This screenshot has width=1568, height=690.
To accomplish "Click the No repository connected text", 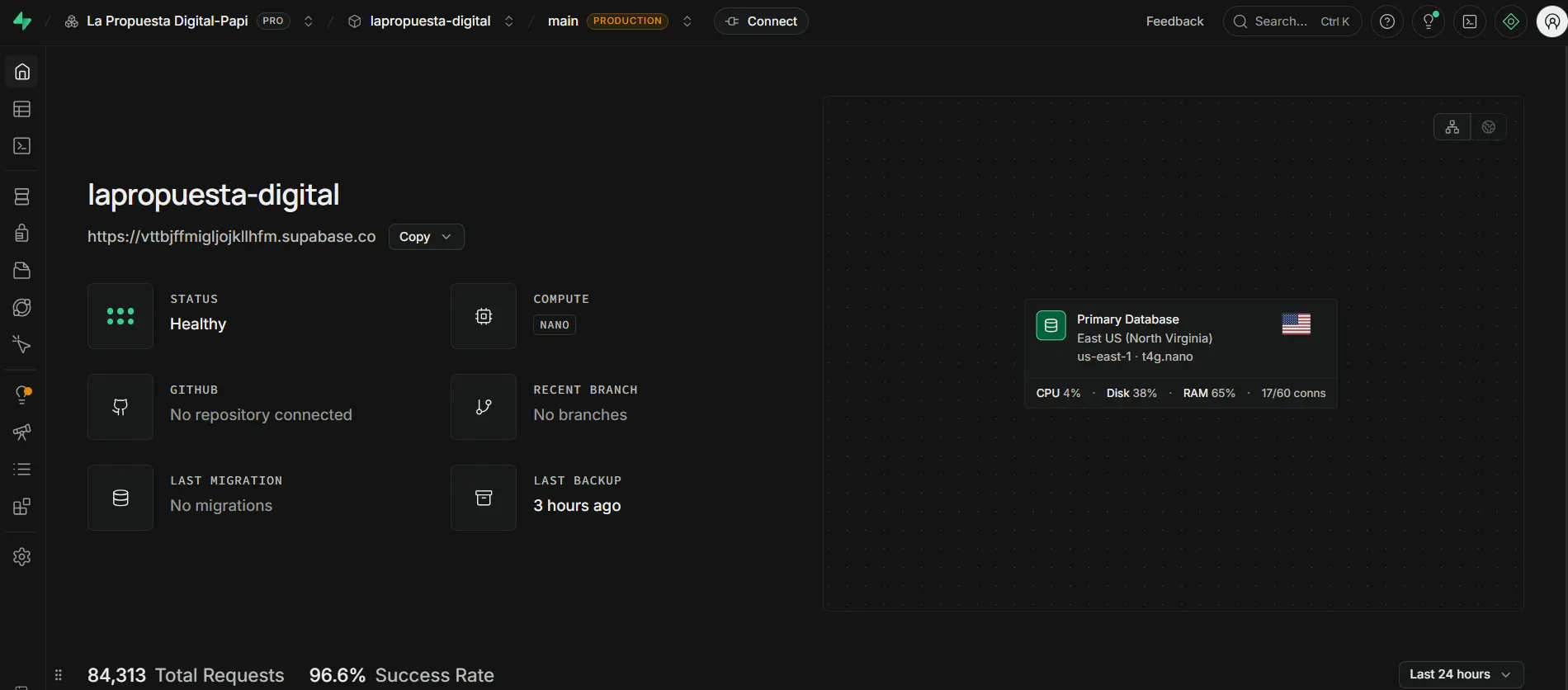I will click(261, 415).
